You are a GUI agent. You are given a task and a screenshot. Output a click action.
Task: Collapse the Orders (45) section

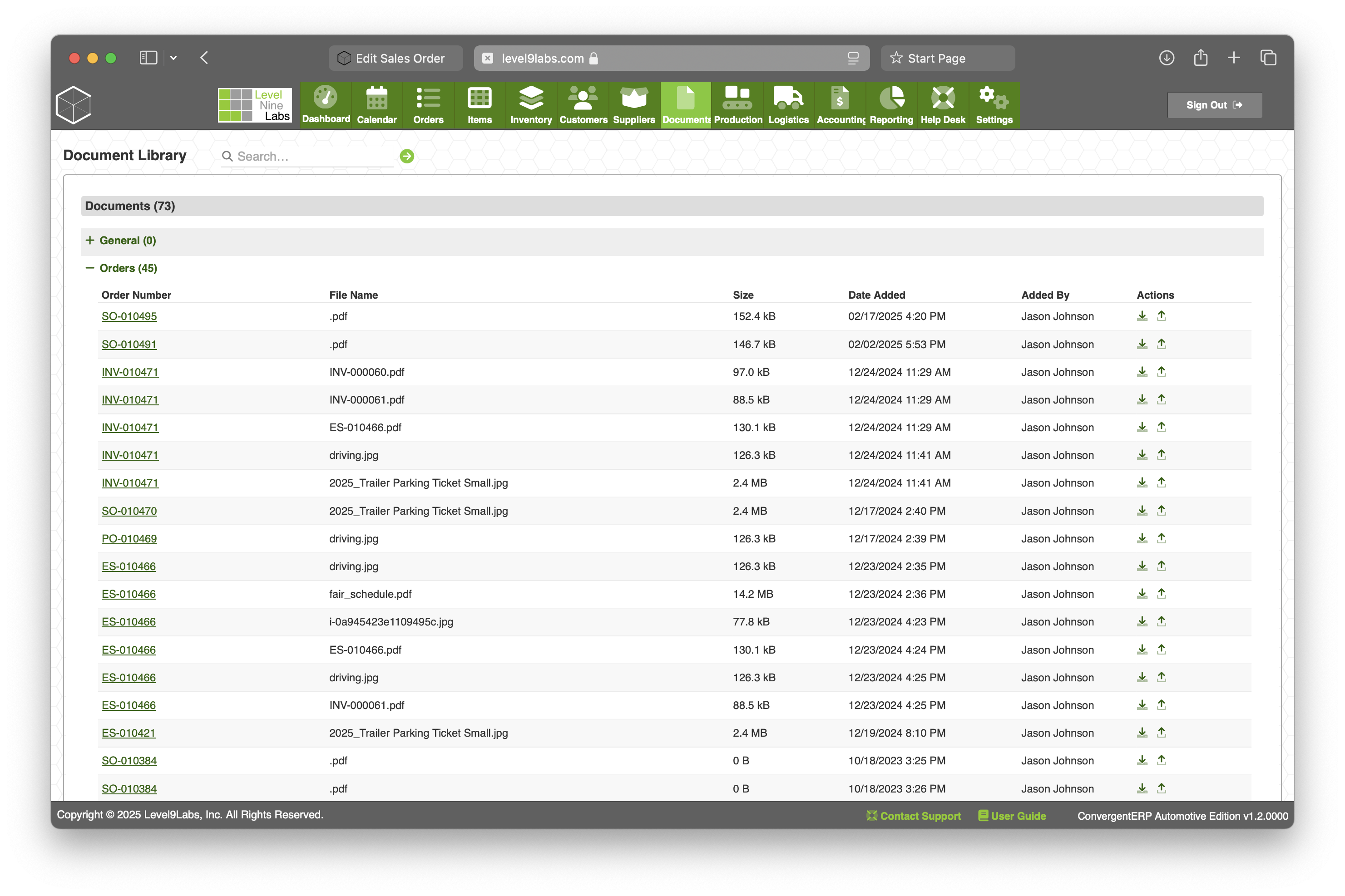click(121, 268)
